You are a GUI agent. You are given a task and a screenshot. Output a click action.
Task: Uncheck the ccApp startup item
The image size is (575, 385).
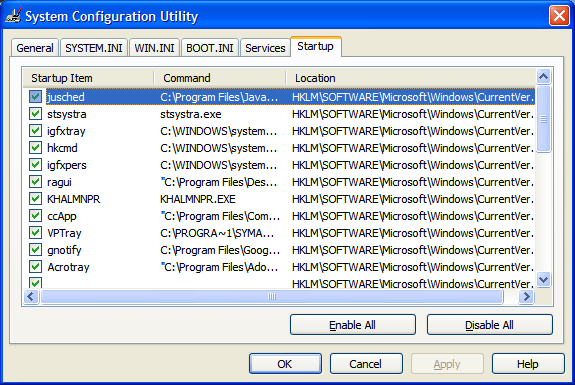[x=35, y=216]
